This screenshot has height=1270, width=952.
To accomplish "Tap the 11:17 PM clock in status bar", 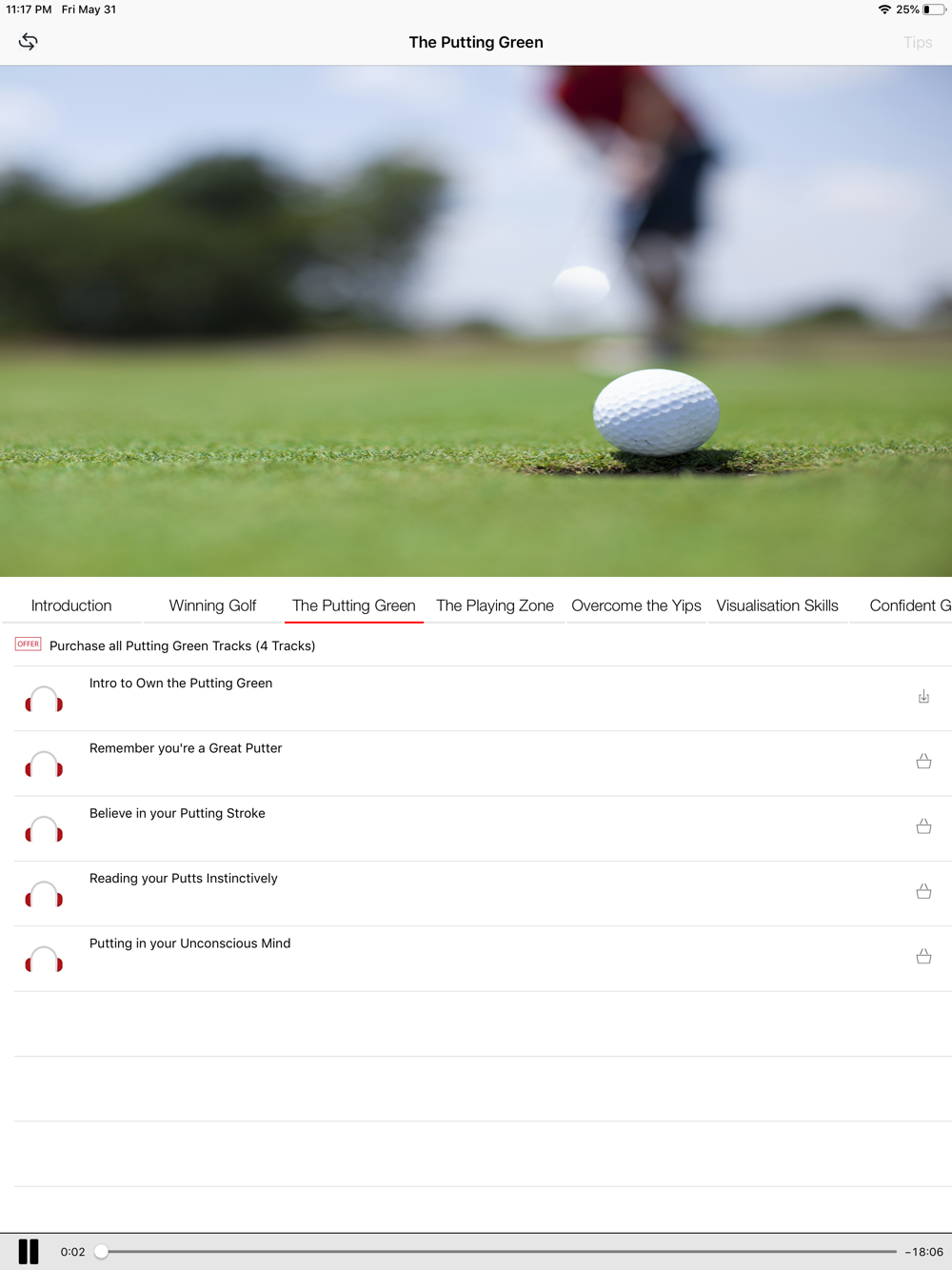I will pyautogui.click(x=29, y=10).
